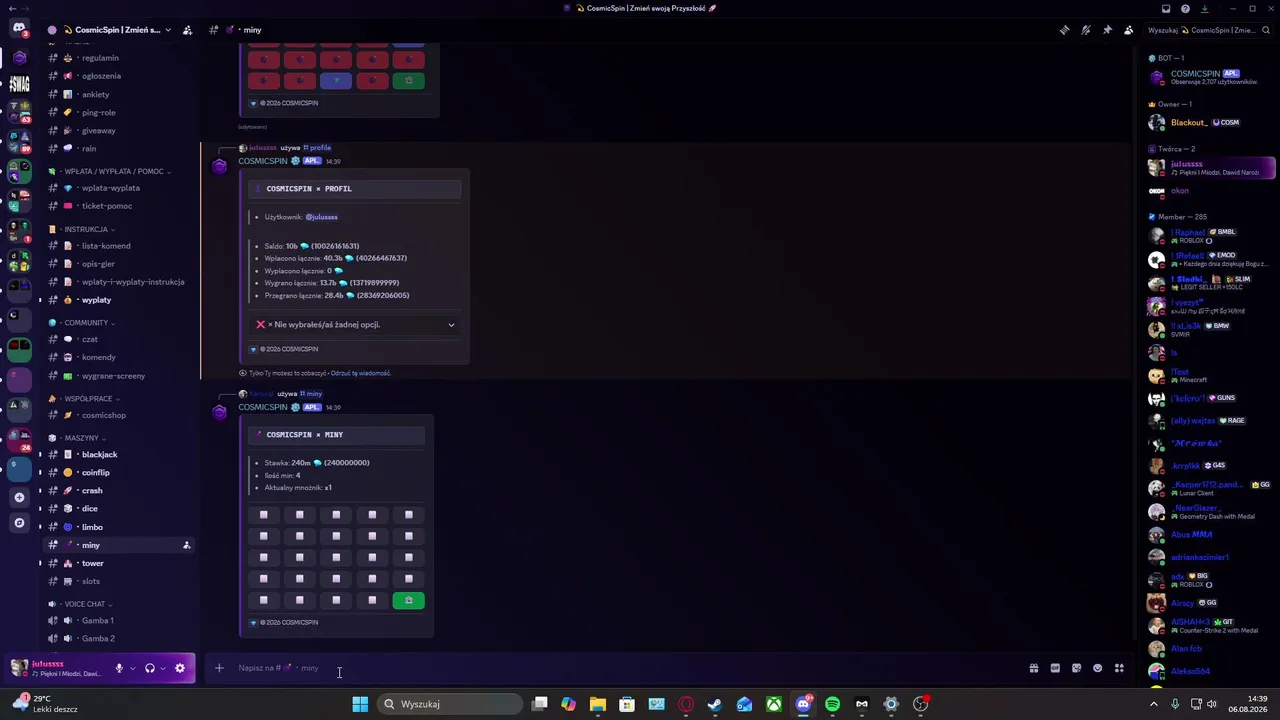This screenshot has height=720, width=1280.
Task: Open the 'Nie wybrałeś/aś żadnej opcji' select menu
Action: (x=355, y=324)
